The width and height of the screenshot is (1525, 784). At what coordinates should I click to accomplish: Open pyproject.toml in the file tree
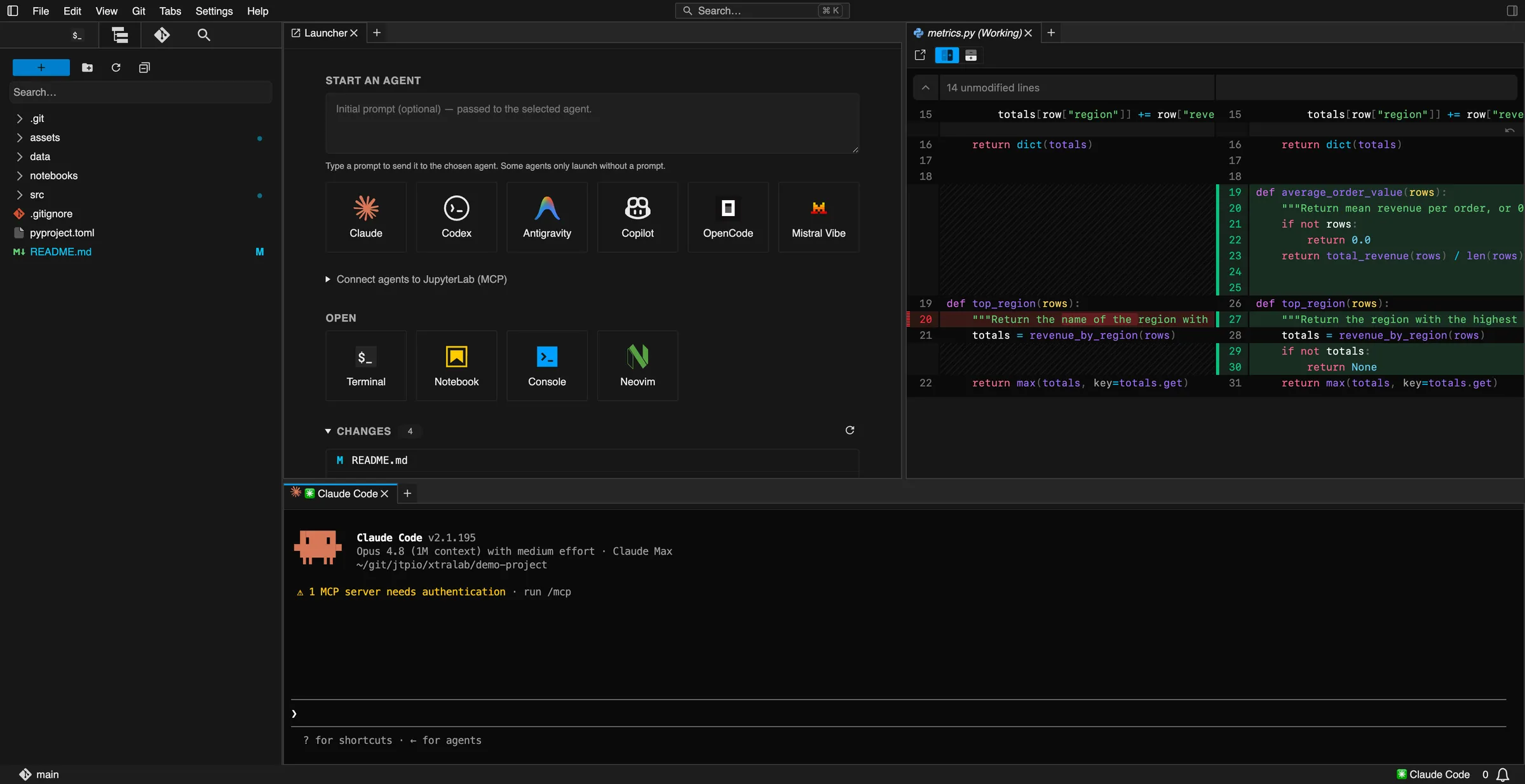point(62,233)
